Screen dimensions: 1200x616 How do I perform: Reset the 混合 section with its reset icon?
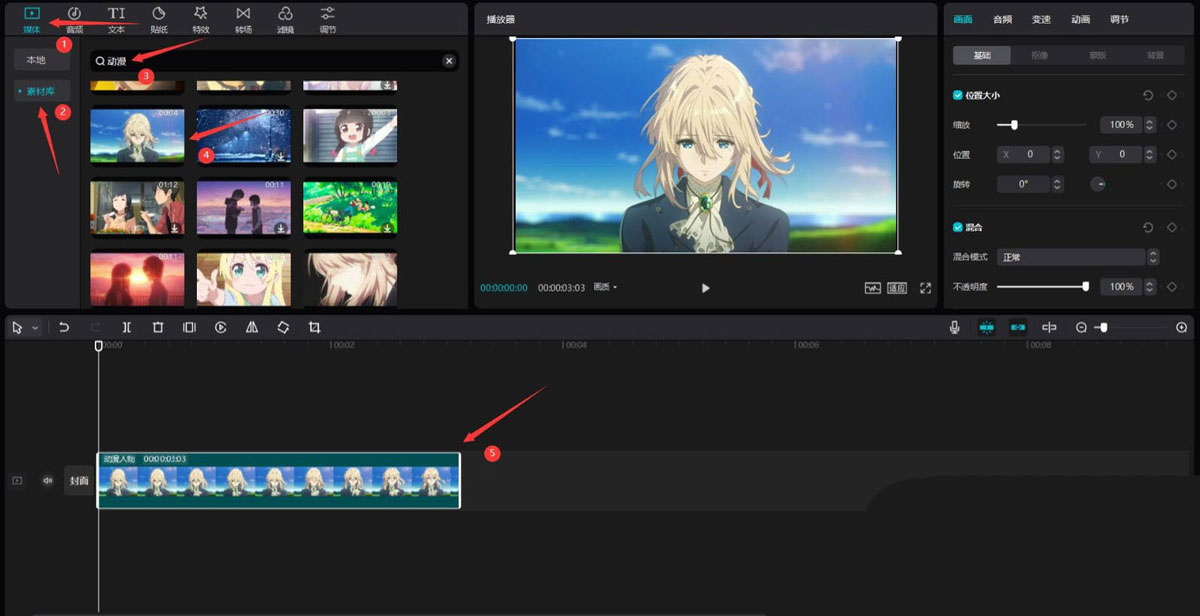(x=1149, y=227)
